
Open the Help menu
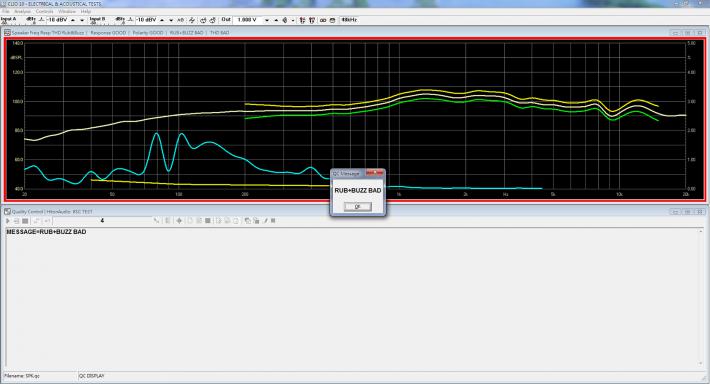click(x=86, y=11)
